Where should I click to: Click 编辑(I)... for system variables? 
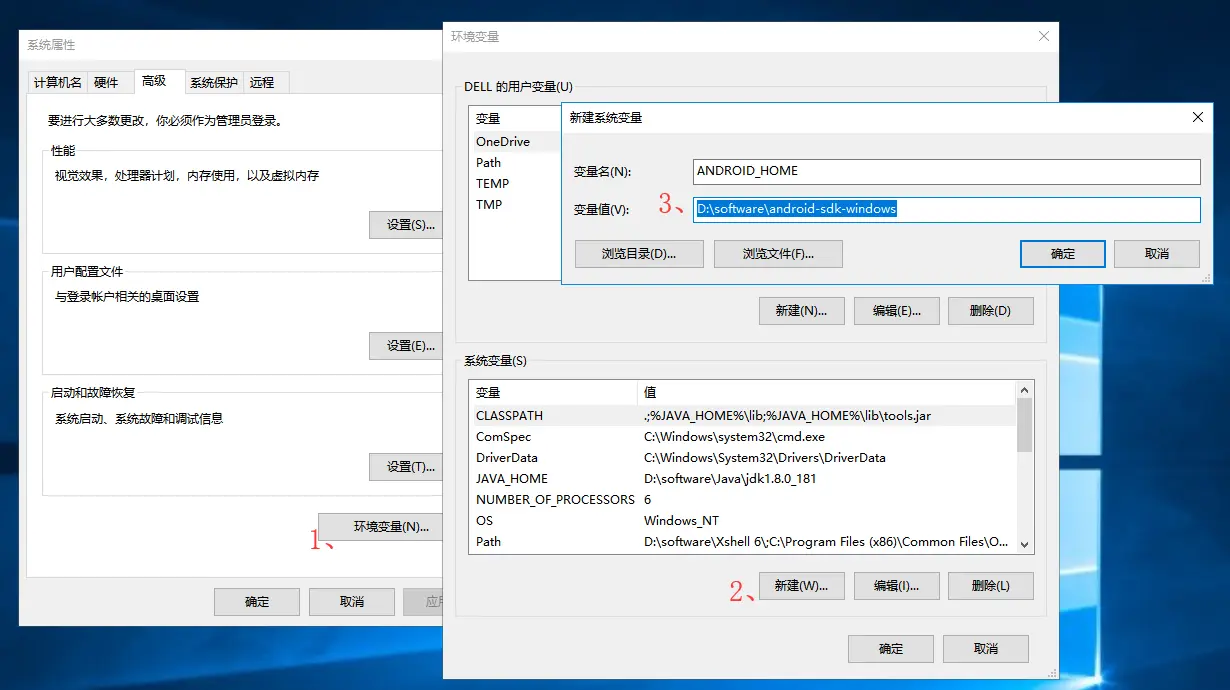tap(896, 586)
